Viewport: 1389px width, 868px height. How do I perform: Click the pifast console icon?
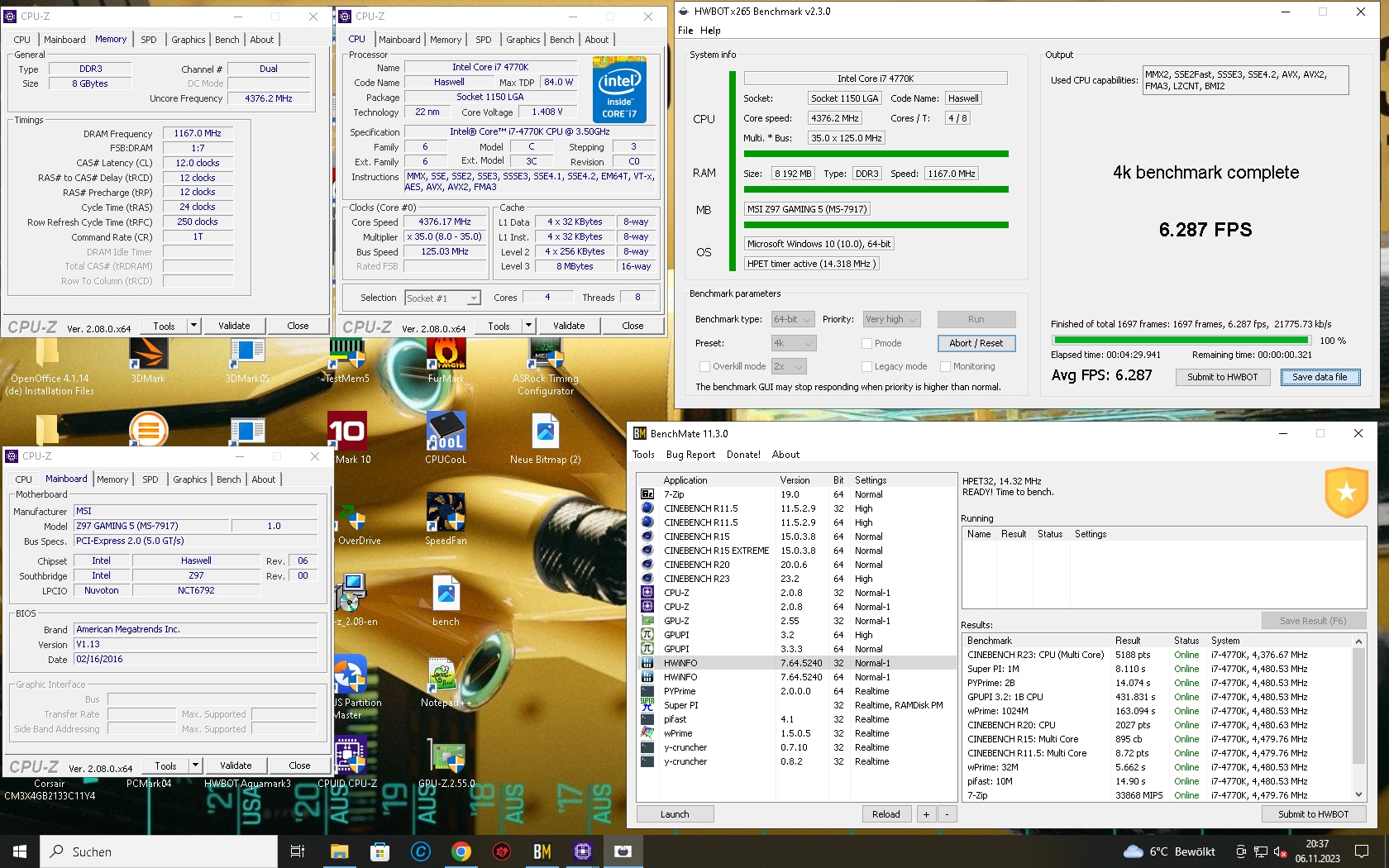pos(647,719)
